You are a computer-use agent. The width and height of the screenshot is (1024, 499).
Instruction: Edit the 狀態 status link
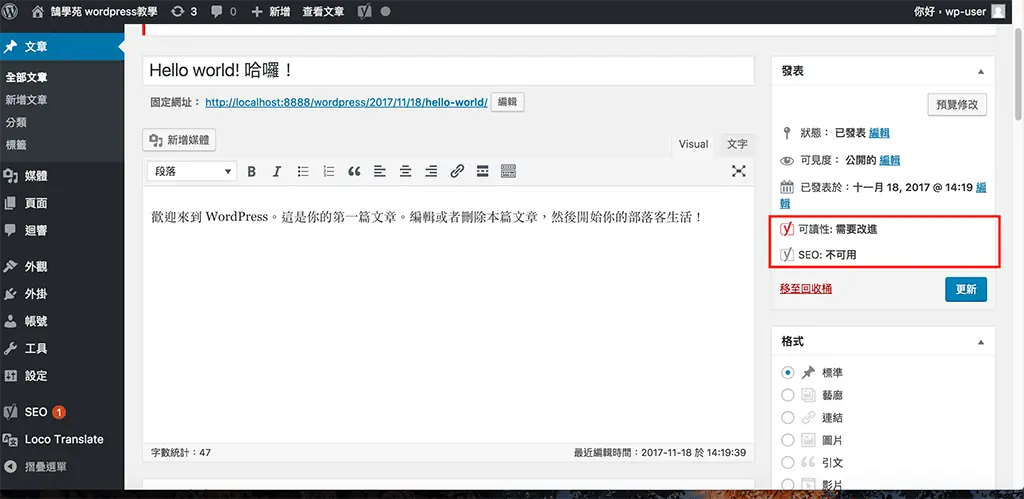point(879,133)
